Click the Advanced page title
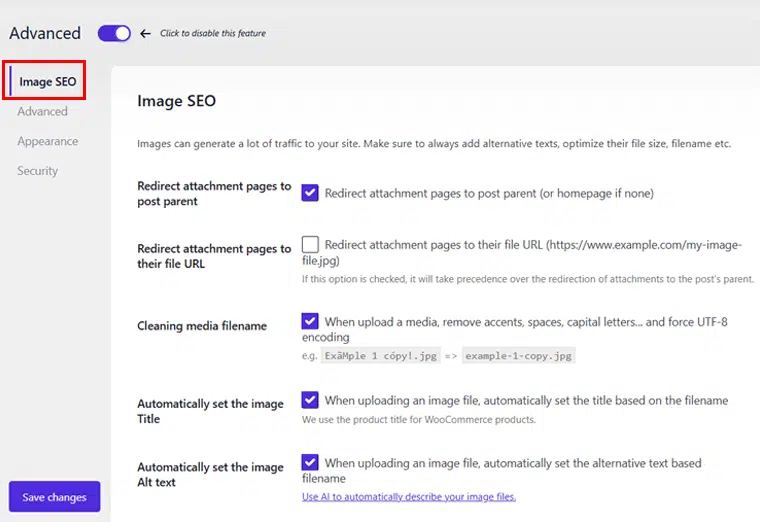Image resolution: width=760 pixels, height=522 pixels. pos(45,33)
